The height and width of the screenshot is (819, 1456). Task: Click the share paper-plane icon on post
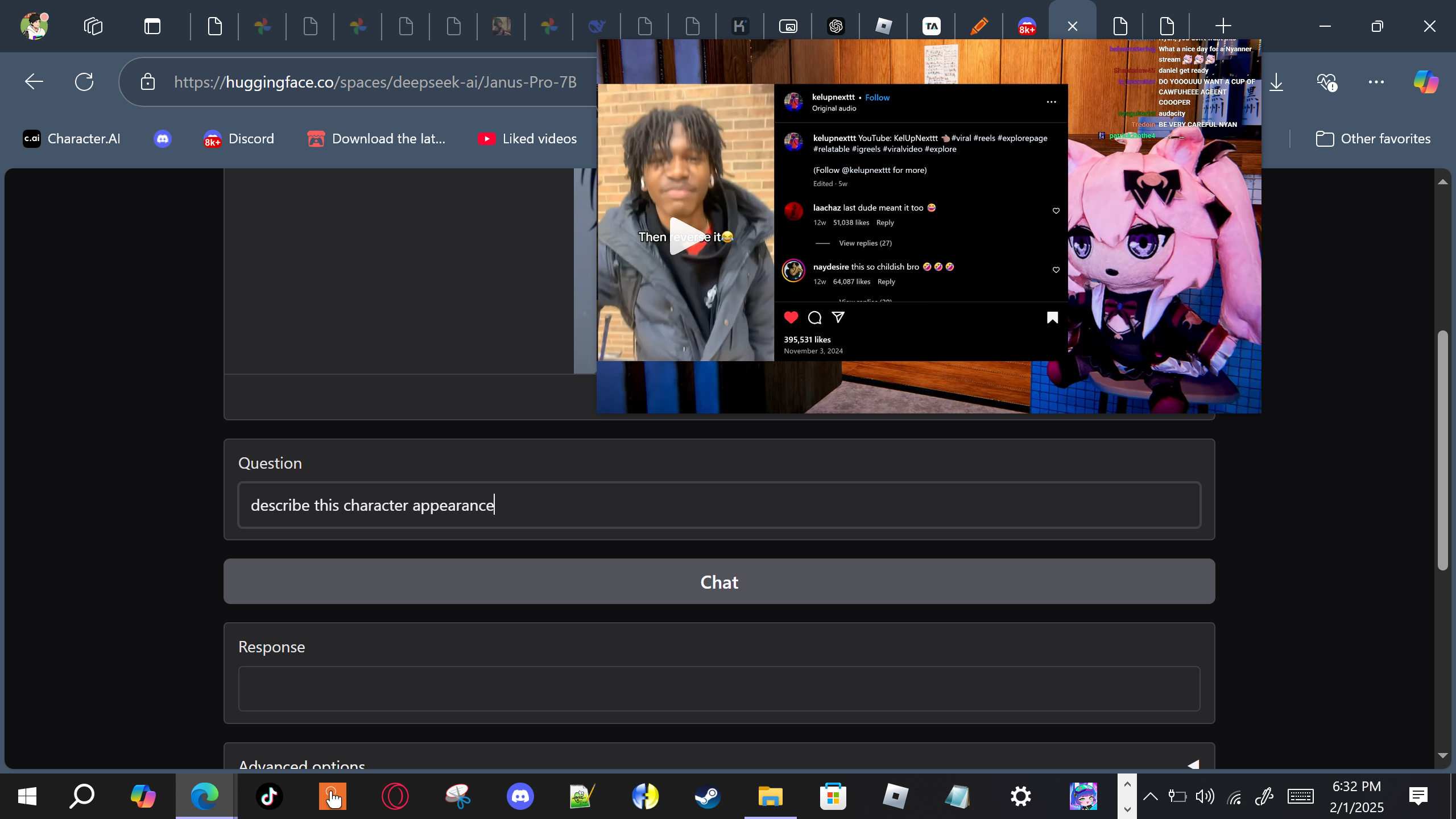tap(838, 317)
